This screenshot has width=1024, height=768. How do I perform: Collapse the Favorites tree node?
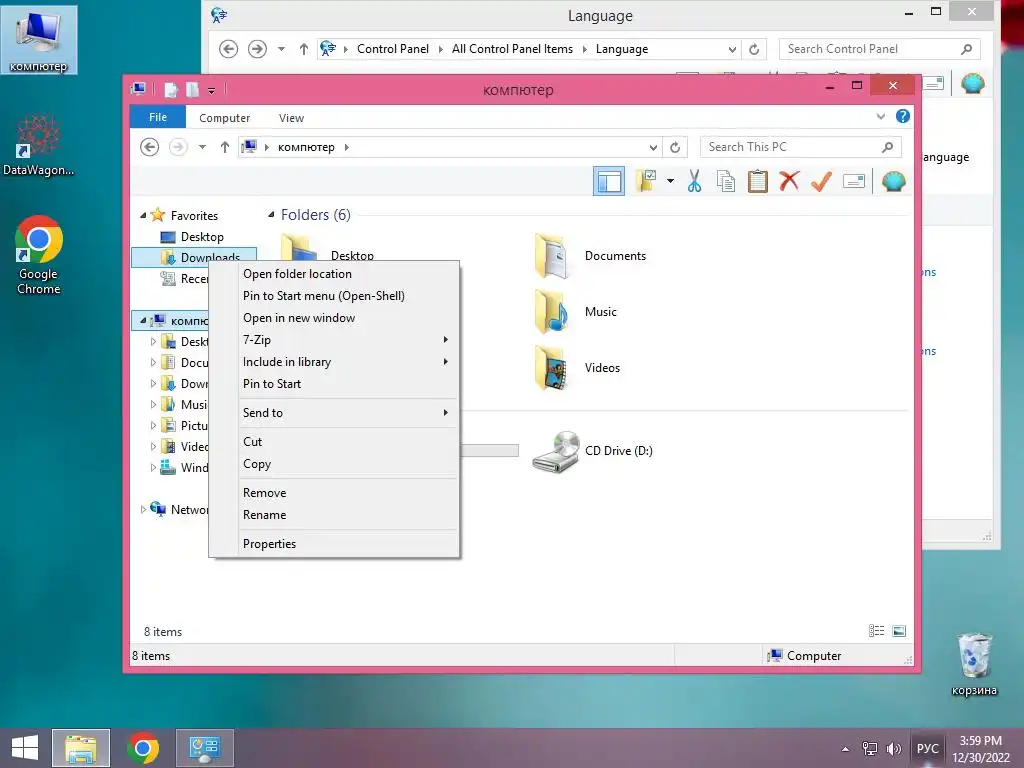coord(143,216)
